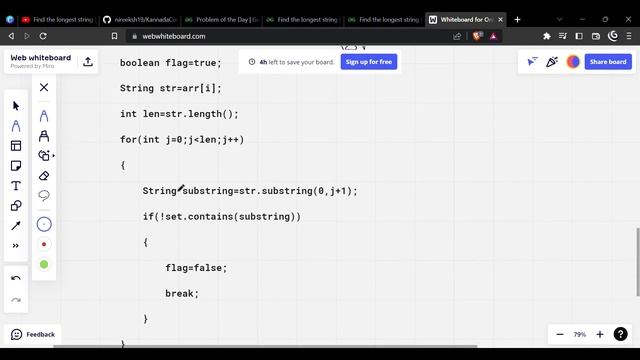Click the 'if(!set.contains(substring))' line
The height and width of the screenshot is (360, 640).
[222, 217]
